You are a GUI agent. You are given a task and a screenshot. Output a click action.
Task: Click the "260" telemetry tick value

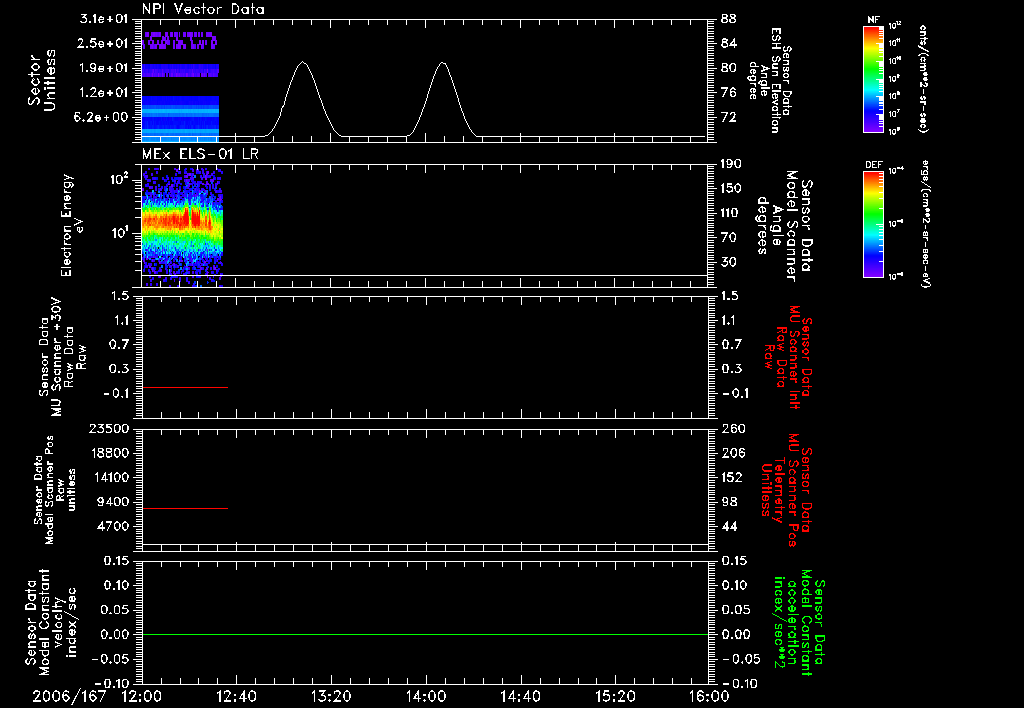[732, 428]
